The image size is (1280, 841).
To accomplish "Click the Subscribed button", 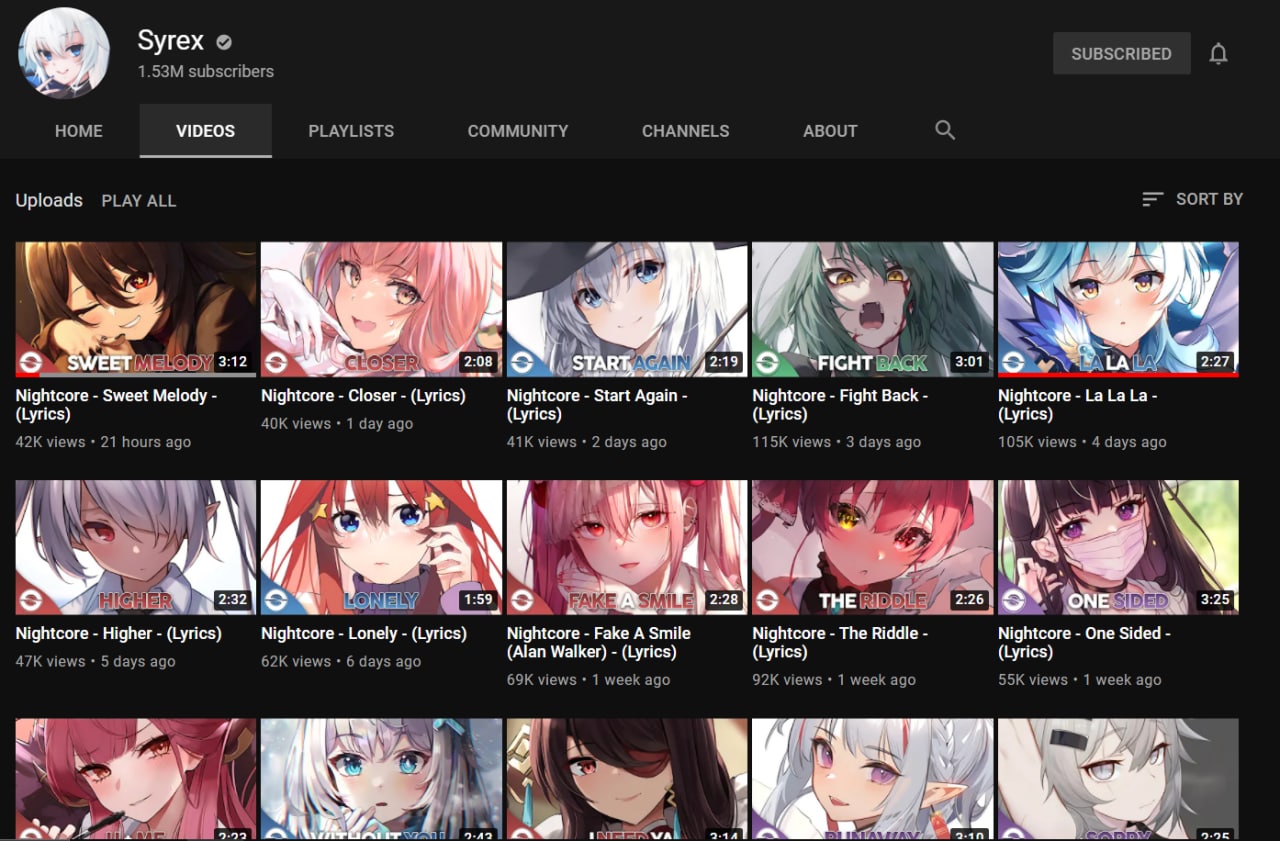I will [x=1121, y=54].
